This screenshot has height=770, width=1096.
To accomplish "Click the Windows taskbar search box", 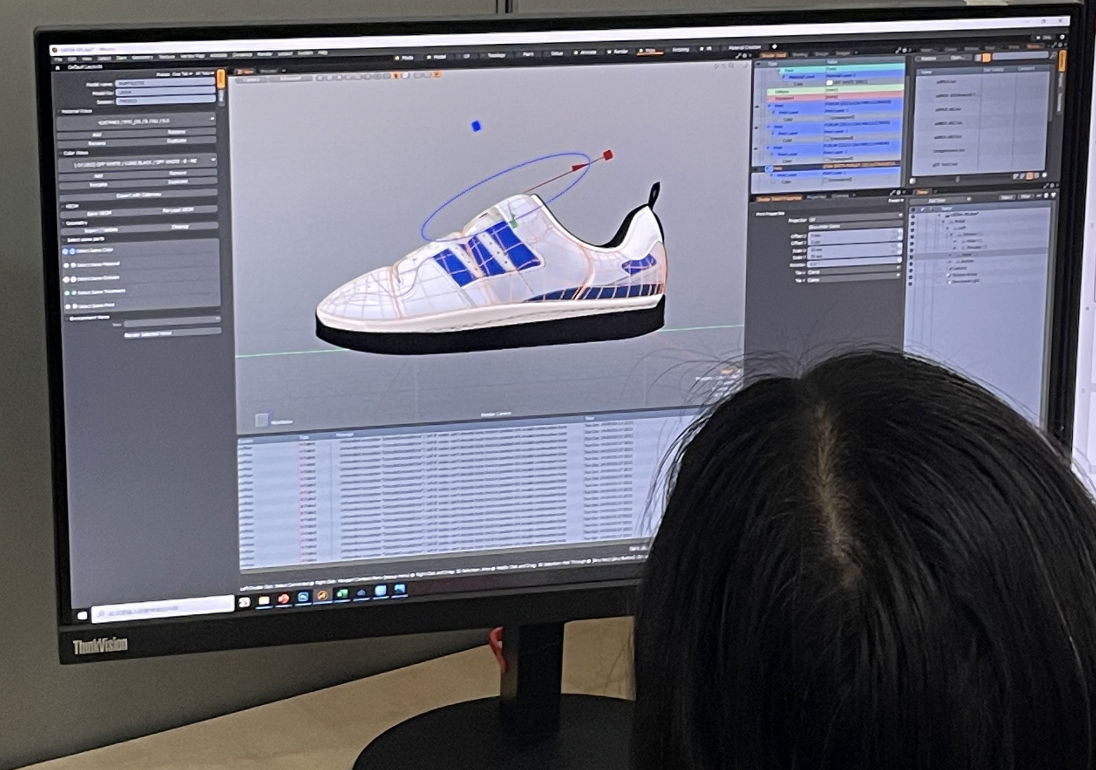I will pos(163,609).
